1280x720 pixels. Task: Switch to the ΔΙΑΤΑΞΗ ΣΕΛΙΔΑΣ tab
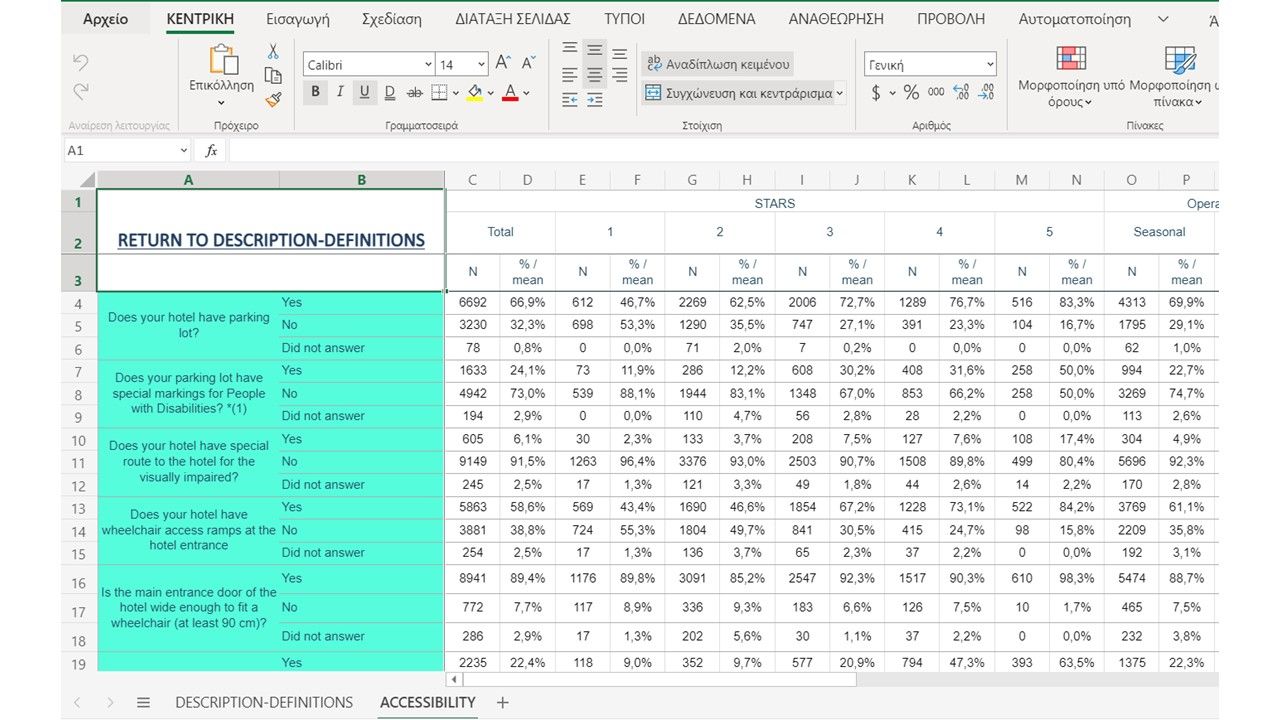(513, 19)
